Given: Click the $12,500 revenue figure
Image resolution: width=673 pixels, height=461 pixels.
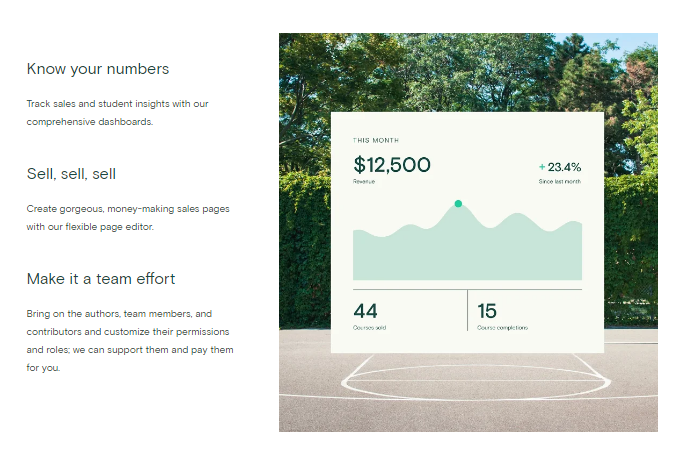Looking at the screenshot, I should [x=392, y=165].
